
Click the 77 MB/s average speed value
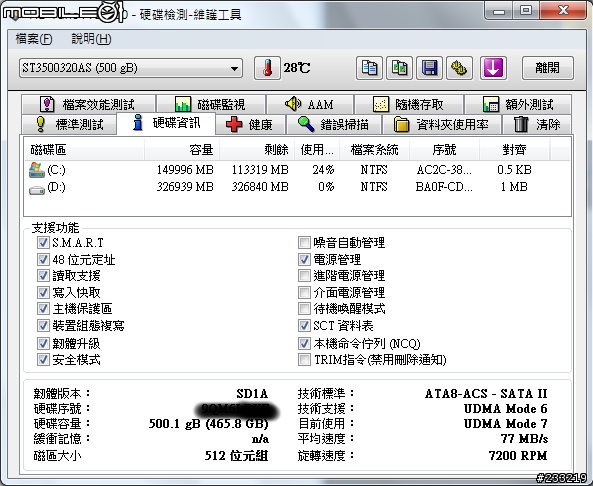point(524,439)
